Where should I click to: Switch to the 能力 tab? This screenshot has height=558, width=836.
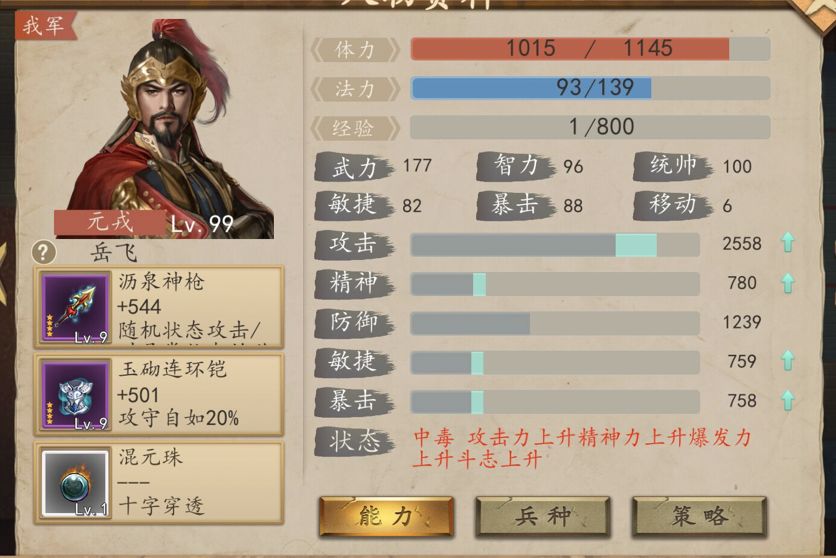[385, 517]
